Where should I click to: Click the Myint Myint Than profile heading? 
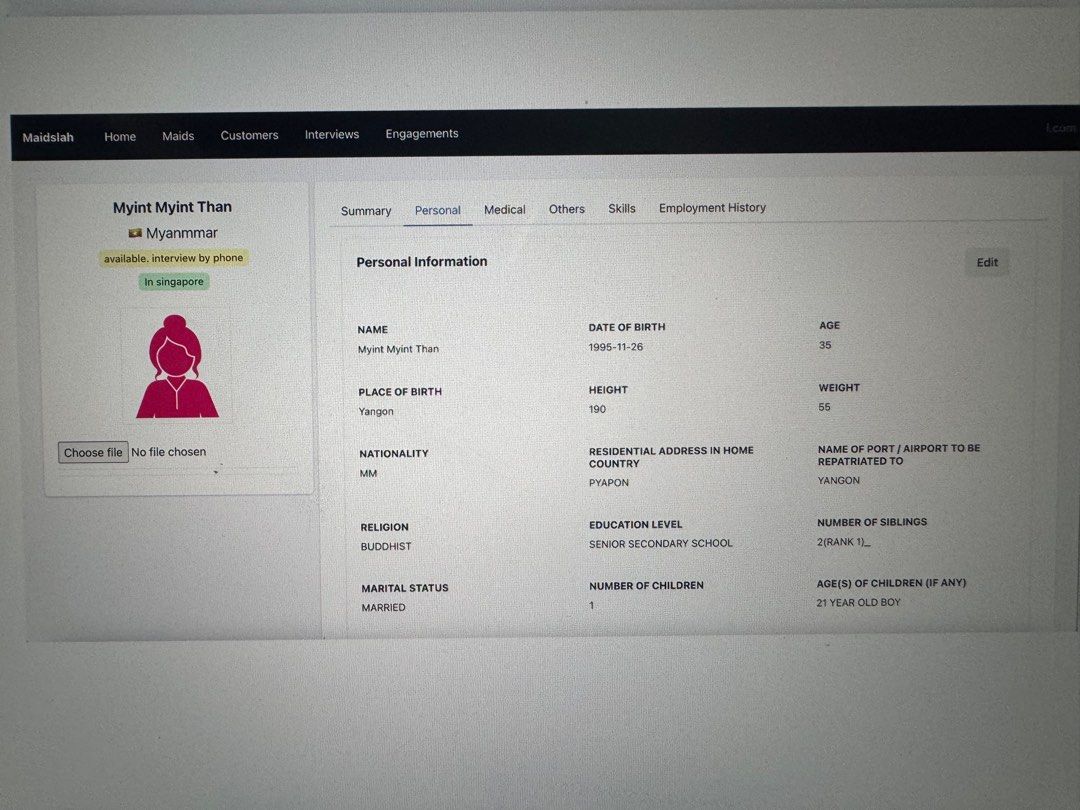click(172, 207)
